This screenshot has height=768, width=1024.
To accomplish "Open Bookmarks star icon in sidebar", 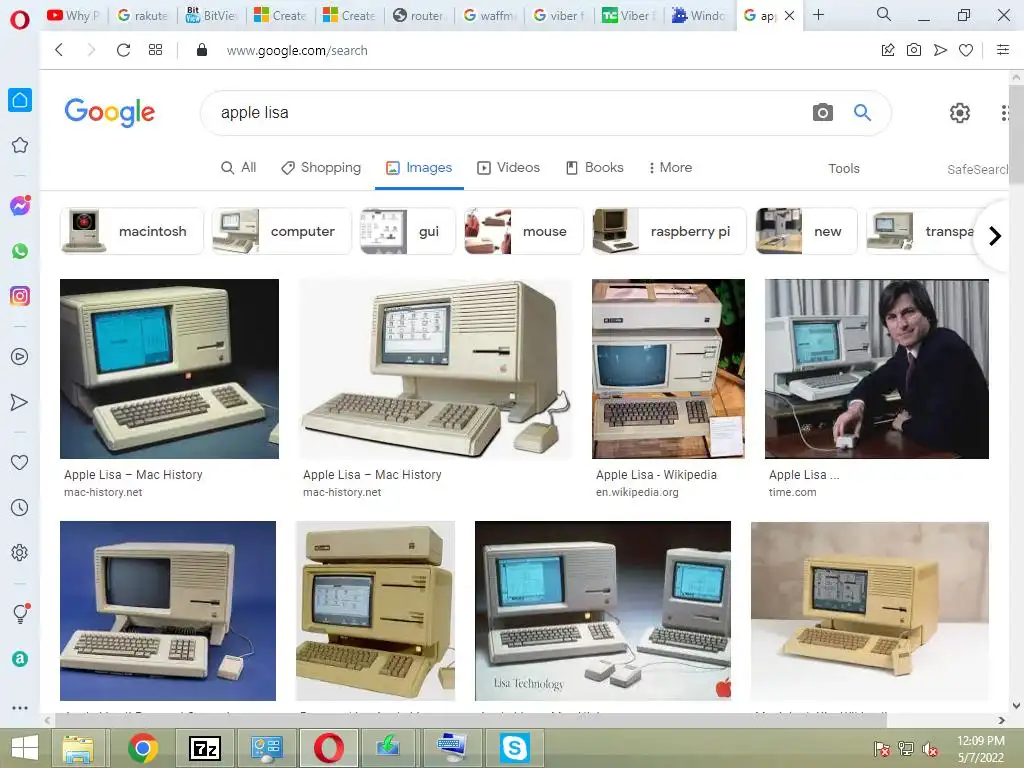I will coord(20,145).
